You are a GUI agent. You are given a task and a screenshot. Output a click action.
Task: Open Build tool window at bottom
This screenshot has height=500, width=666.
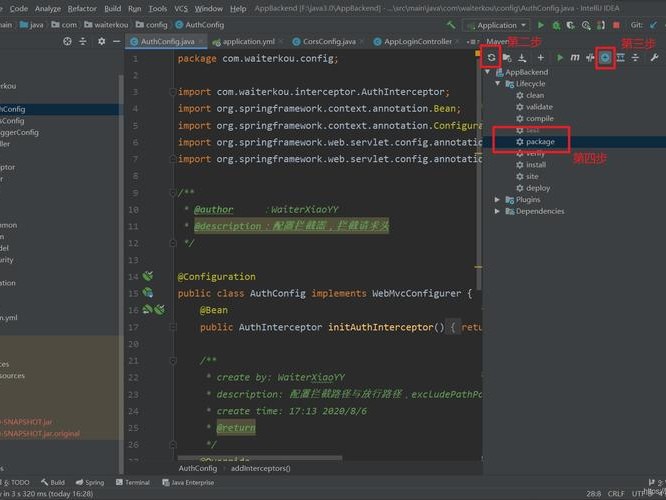tap(53, 482)
